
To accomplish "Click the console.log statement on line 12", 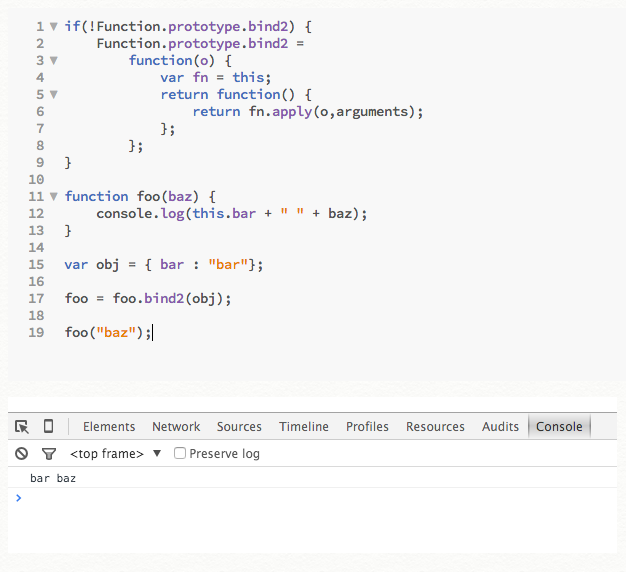I will 232,214.
